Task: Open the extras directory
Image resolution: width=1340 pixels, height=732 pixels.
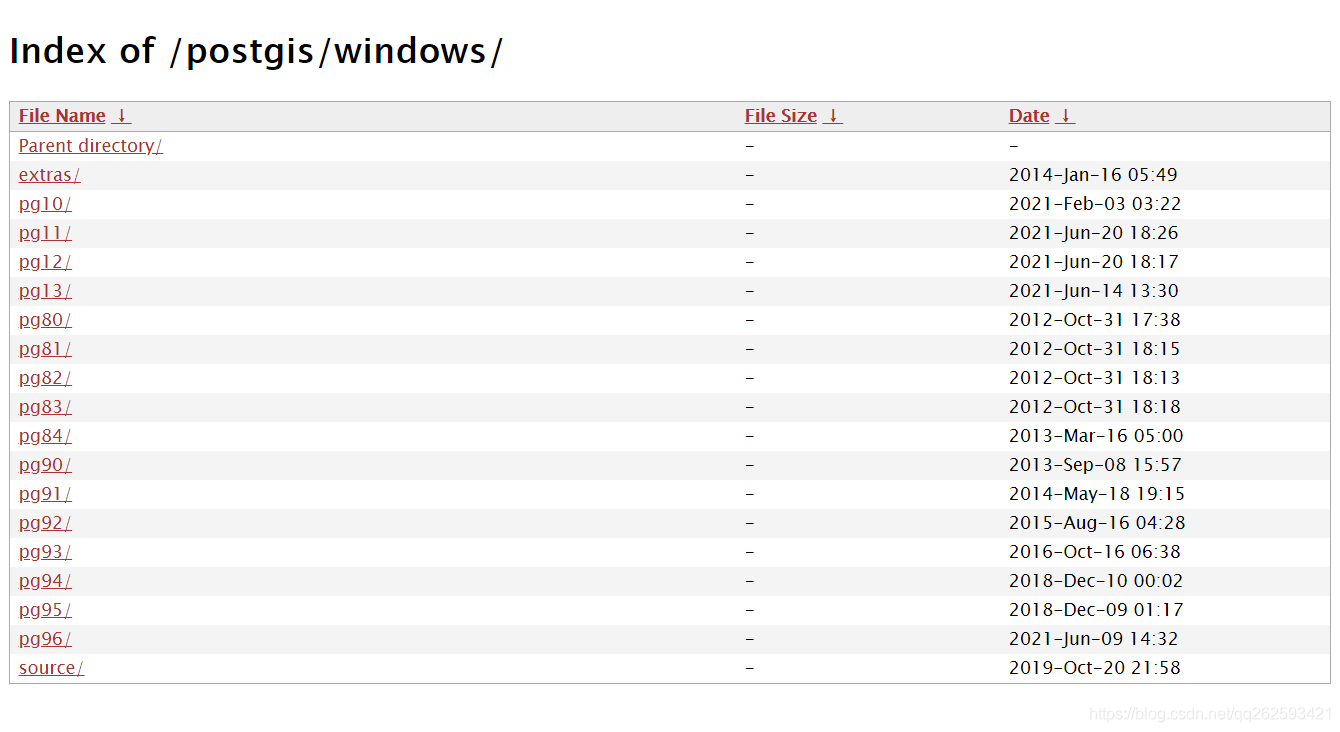Action: click(x=49, y=174)
